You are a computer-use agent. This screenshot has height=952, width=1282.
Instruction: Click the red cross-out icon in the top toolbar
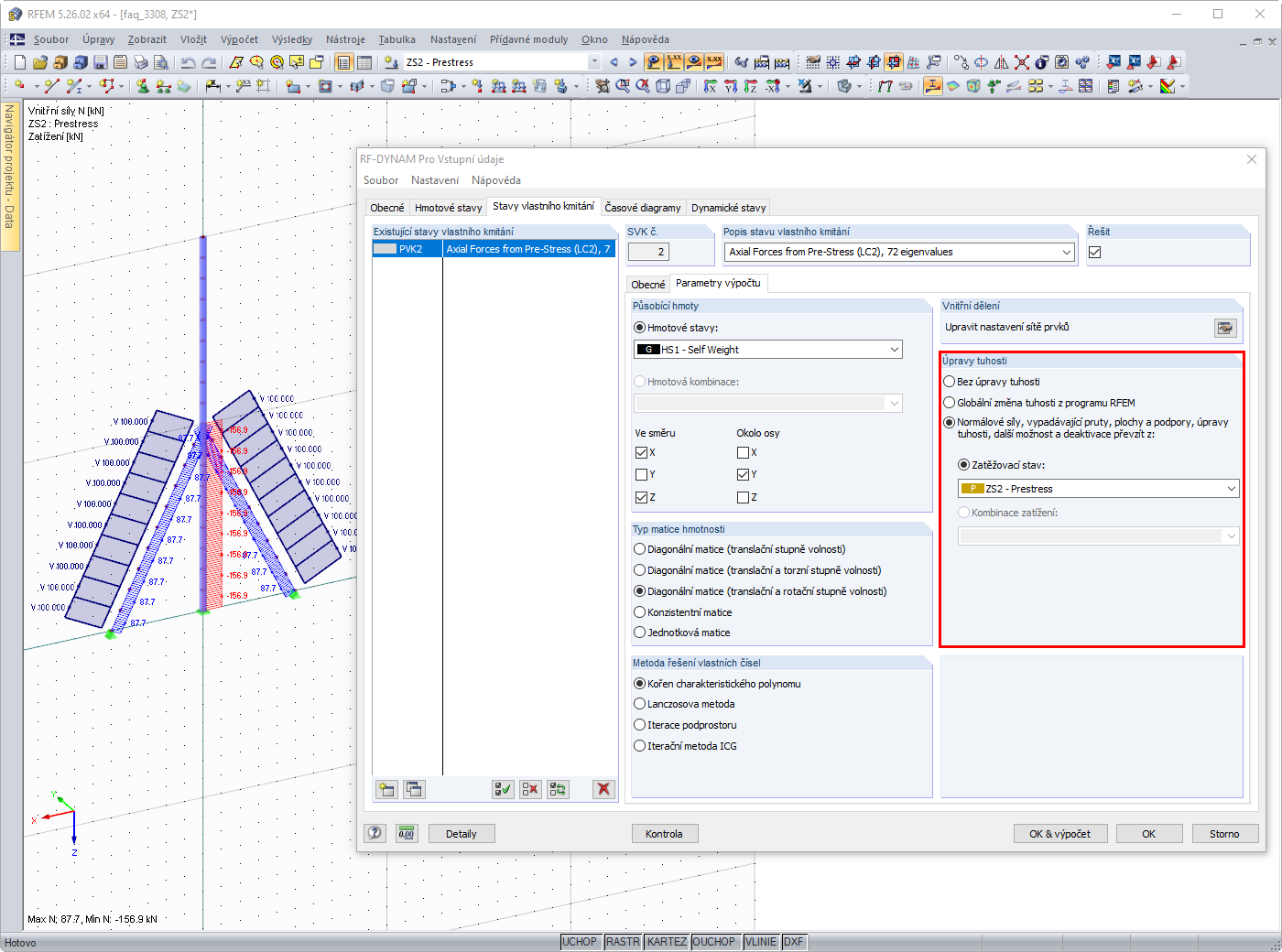click(1022, 62)
